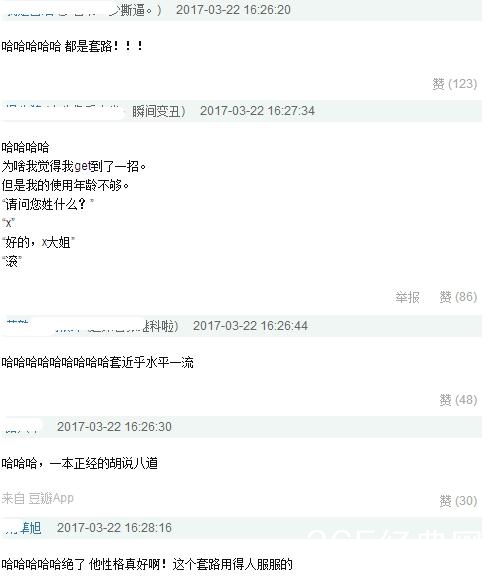Image resolution: width=492 pixels, height=584 pixels.
Task: Click the 16:28:16 comment timestamp
Action: (x=114, y=528)
